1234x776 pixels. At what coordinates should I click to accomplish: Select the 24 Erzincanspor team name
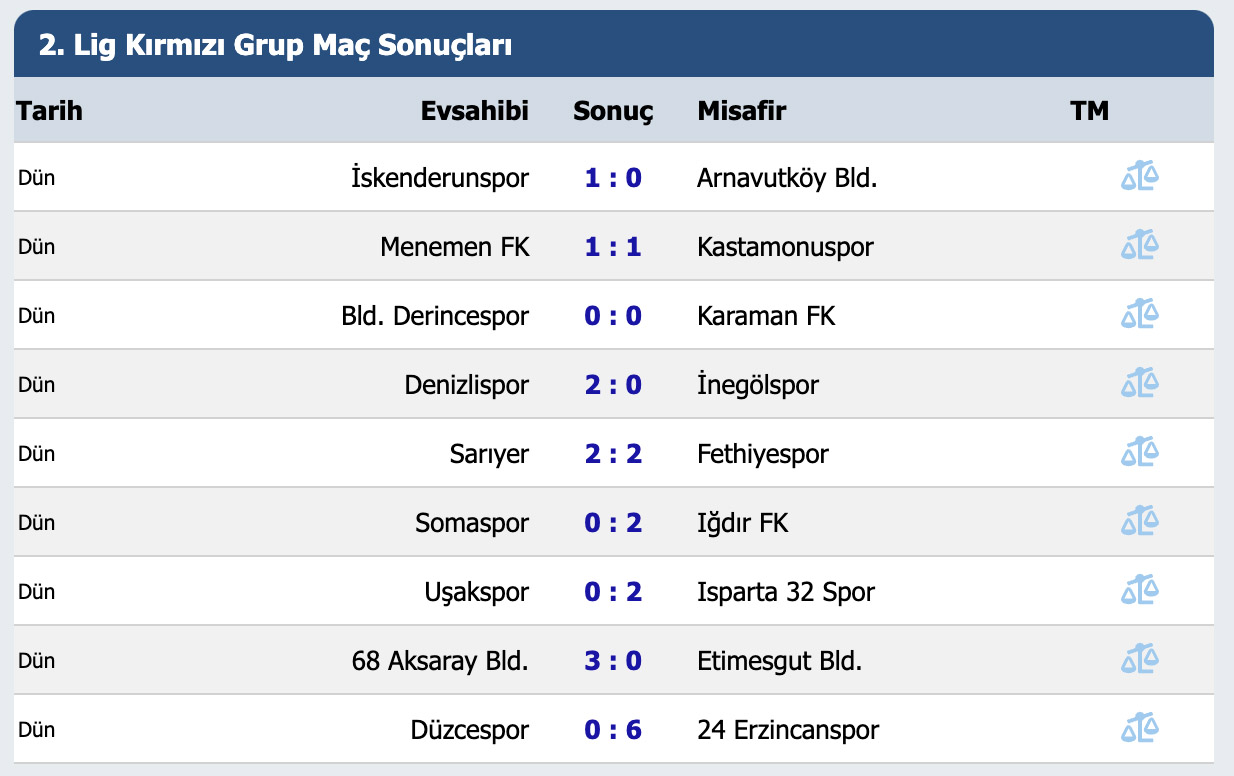point(788,730)
